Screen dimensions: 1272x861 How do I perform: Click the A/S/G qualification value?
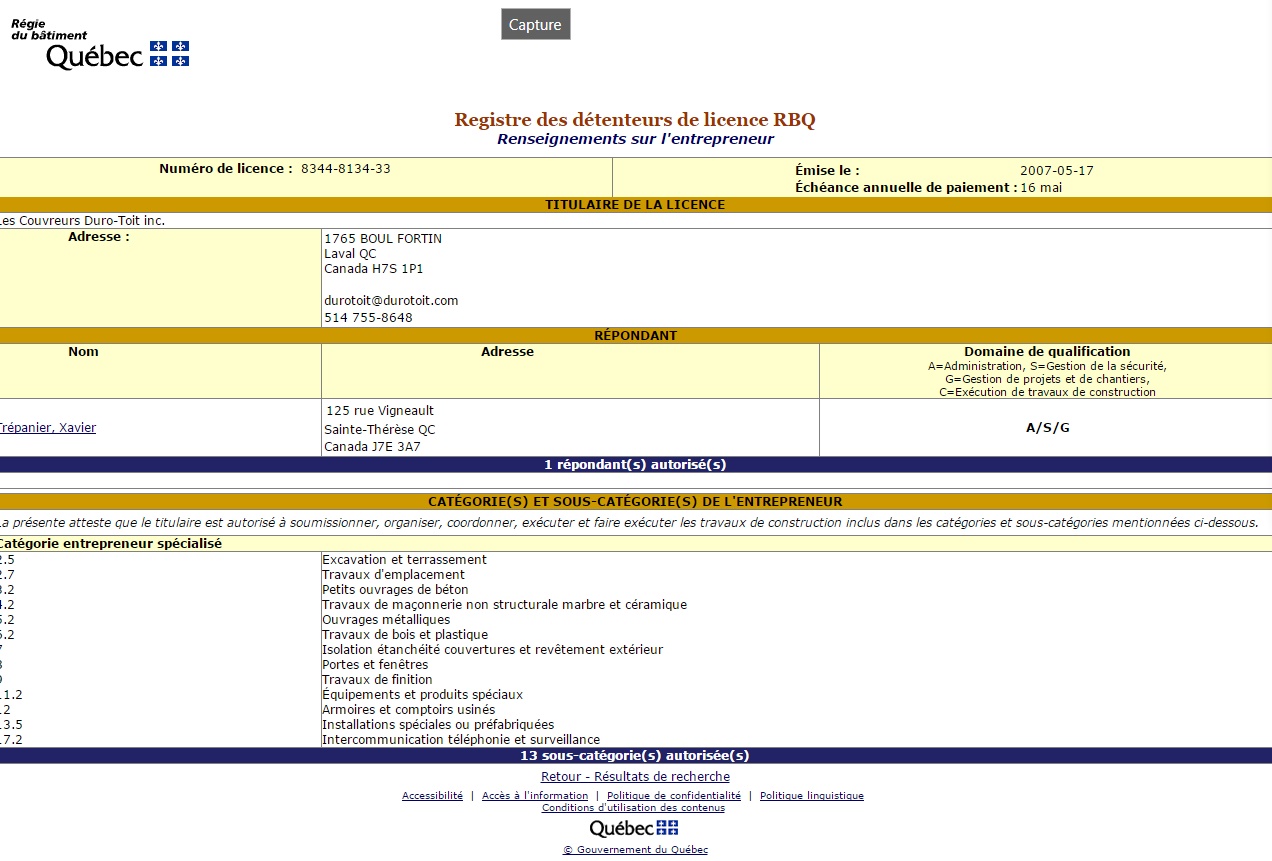1047,428
